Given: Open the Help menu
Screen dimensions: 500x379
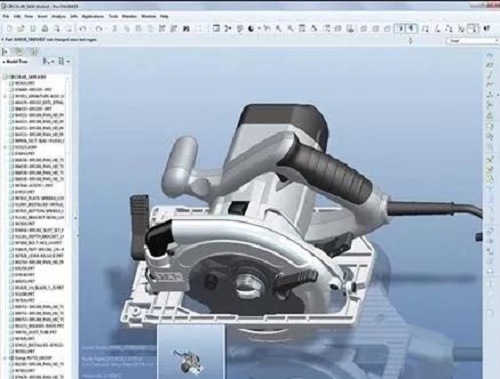Looking at the screenshot, I should point(164,16).
